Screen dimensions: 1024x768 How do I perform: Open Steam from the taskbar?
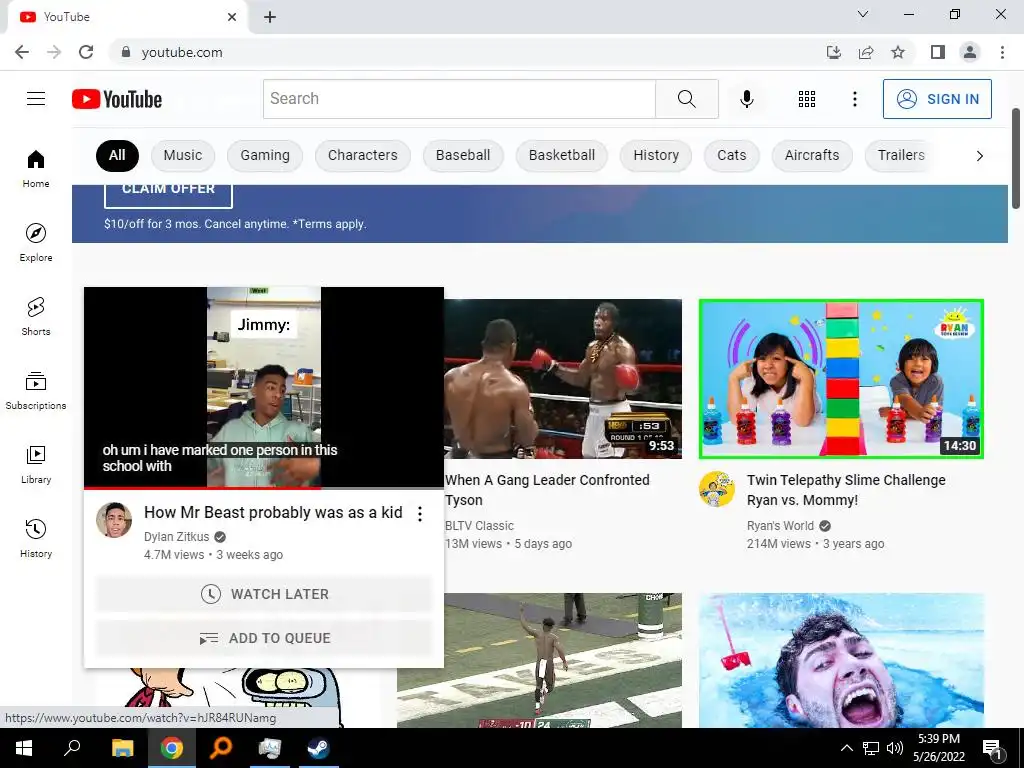tap(319, 748)
